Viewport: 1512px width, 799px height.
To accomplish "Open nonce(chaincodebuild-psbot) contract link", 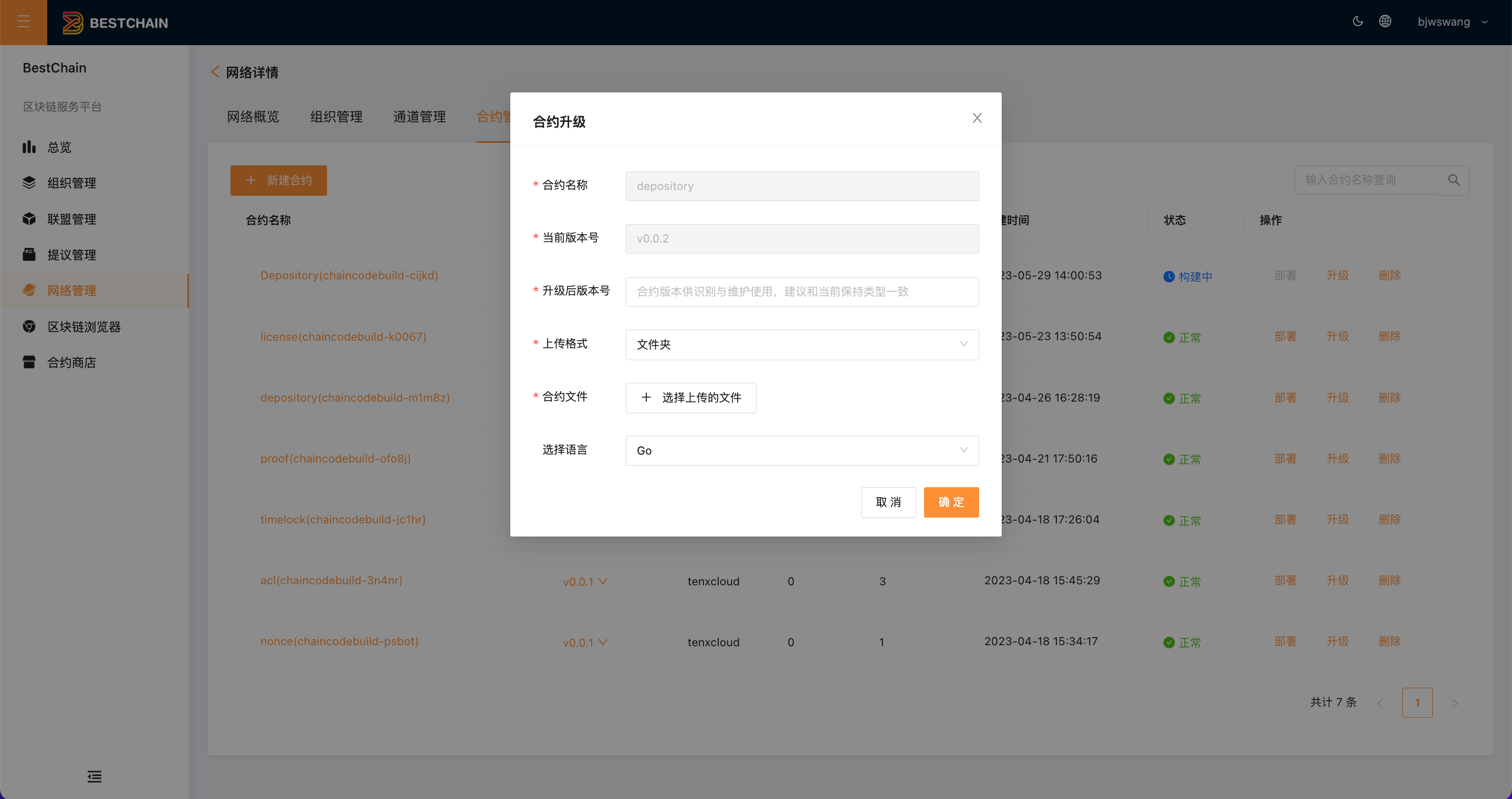I will tap(339, 641).
